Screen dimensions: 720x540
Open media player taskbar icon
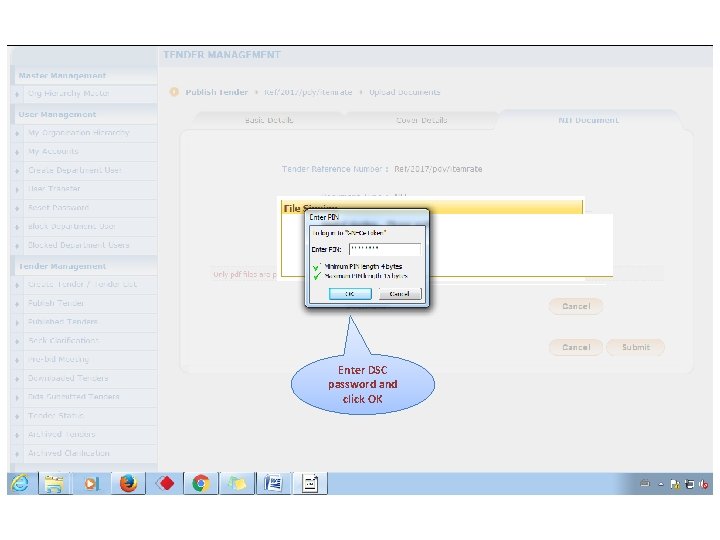tap(91, 484)
